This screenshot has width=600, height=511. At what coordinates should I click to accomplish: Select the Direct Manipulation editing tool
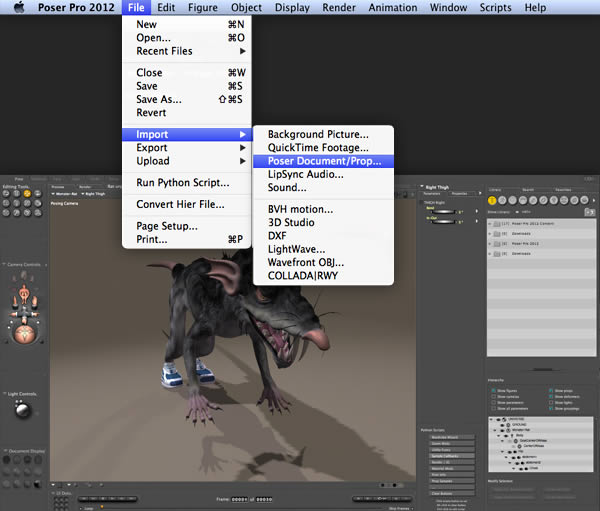click(38, 213)
